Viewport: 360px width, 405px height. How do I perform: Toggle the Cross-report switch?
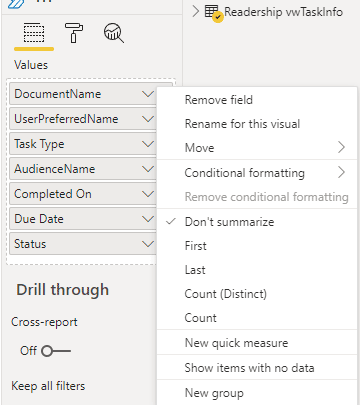click(x=56, y=351)
